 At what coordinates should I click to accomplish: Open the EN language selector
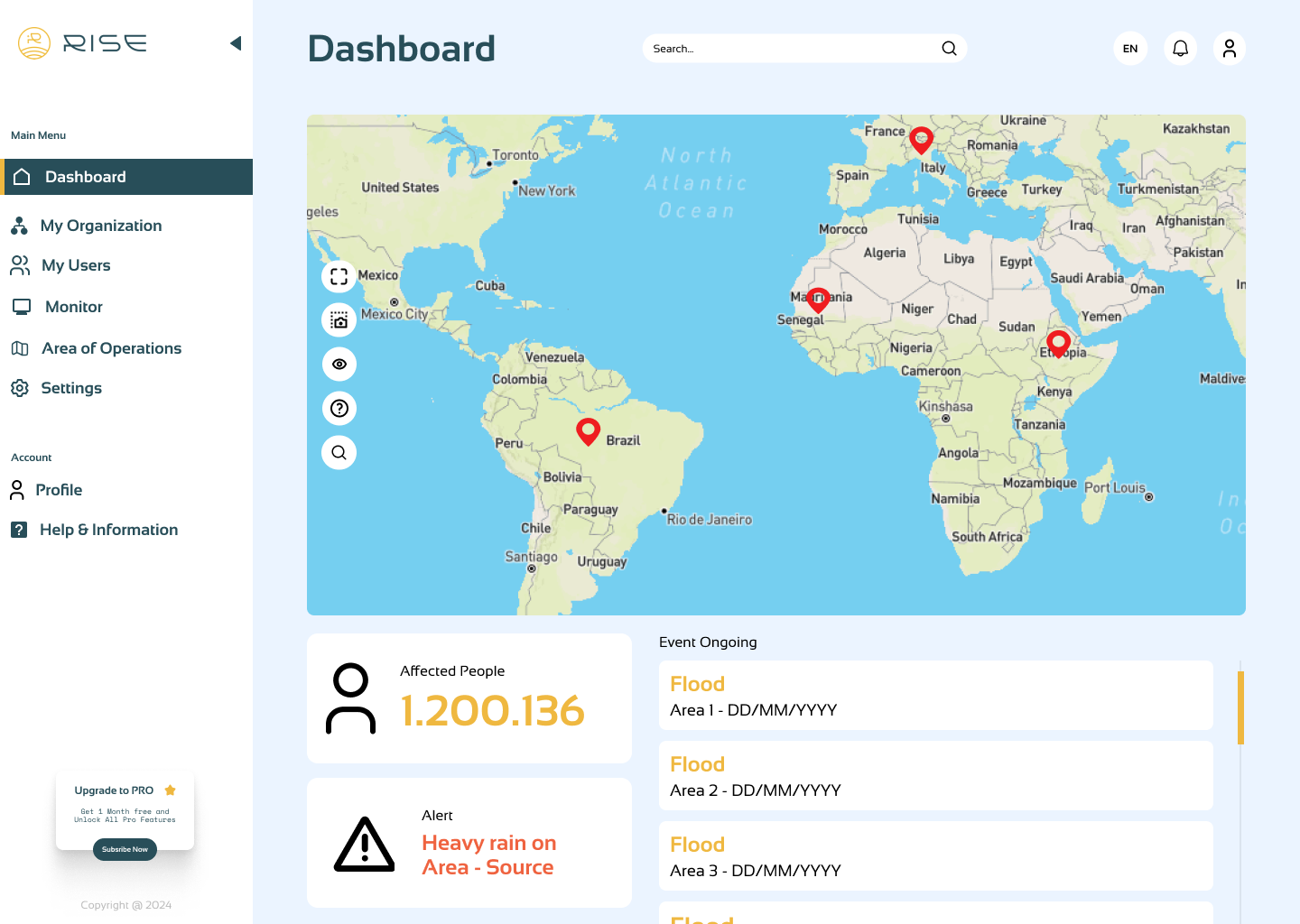pyautogui.click(x=1130, y=49)
